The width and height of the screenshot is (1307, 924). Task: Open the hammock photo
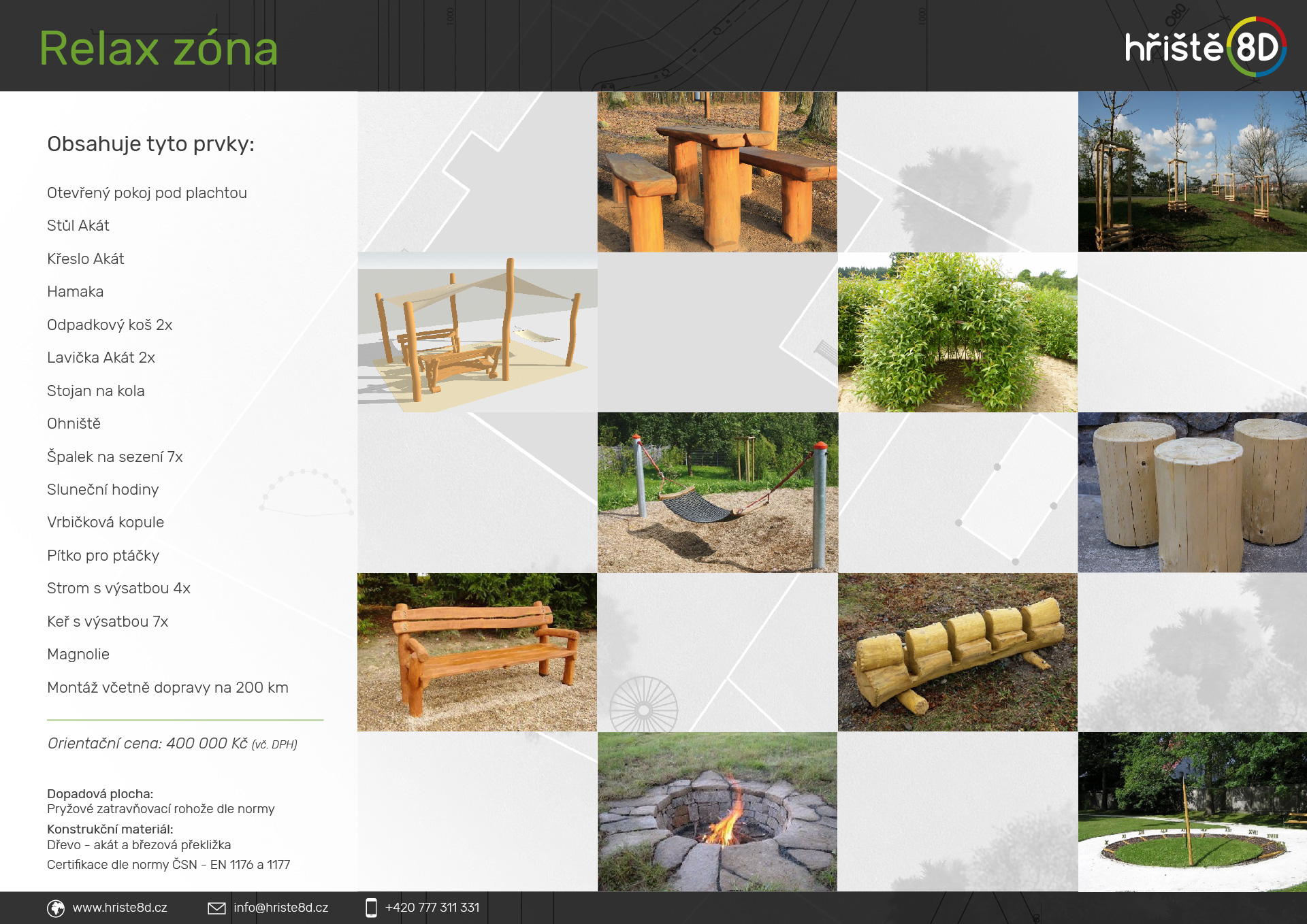(x=717, y=493)
